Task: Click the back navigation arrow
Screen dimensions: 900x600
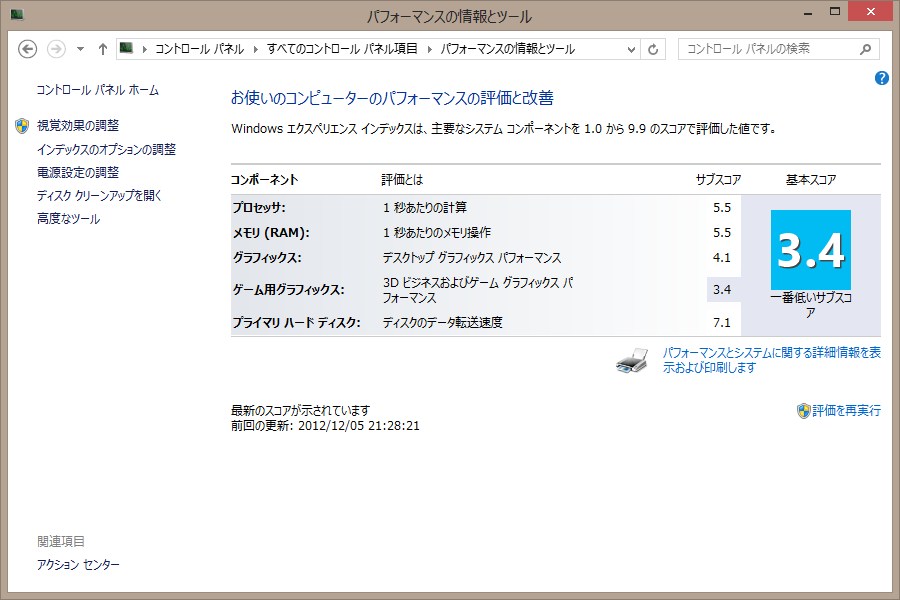Action: pos(28,49)
